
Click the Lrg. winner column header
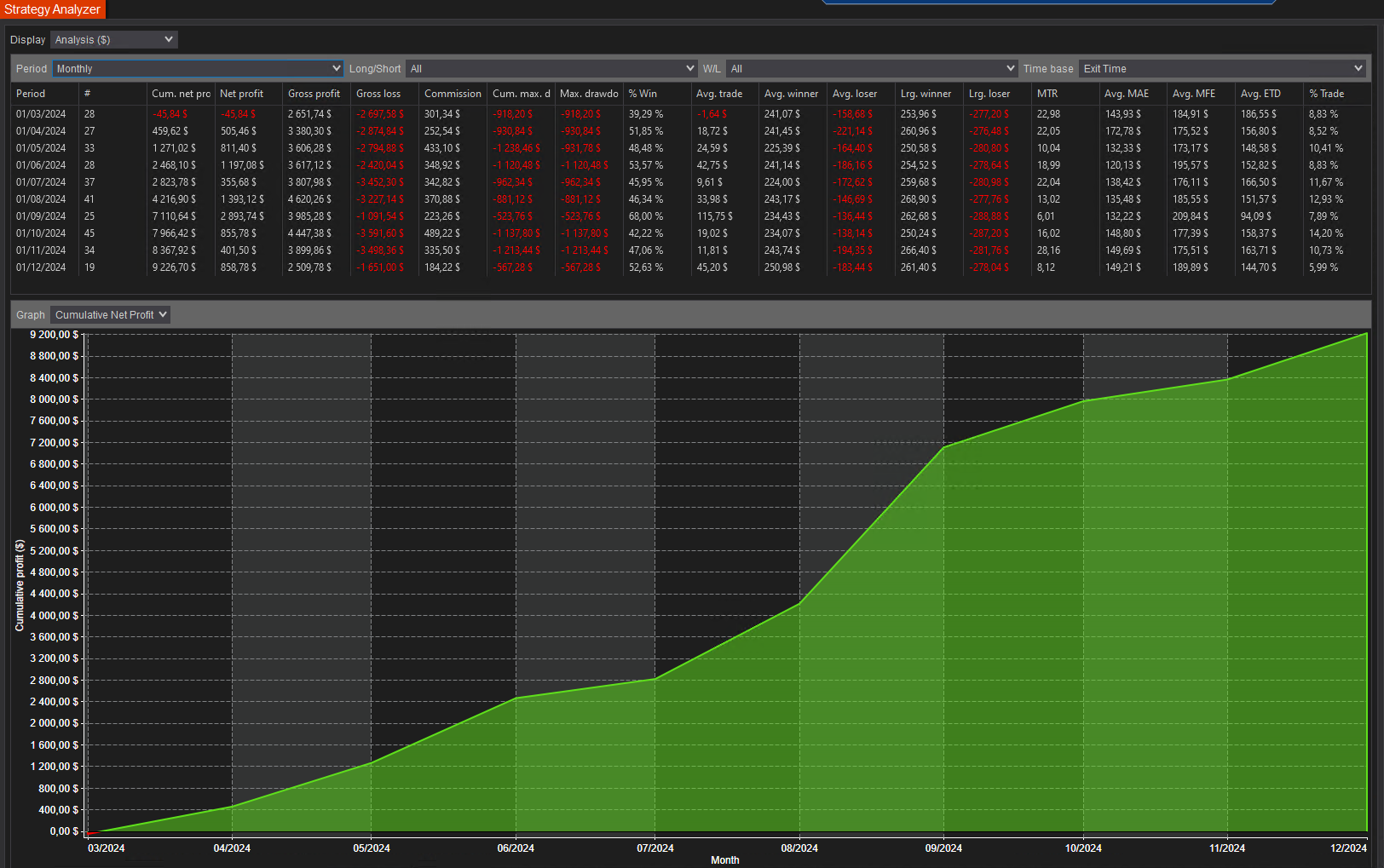930,94
